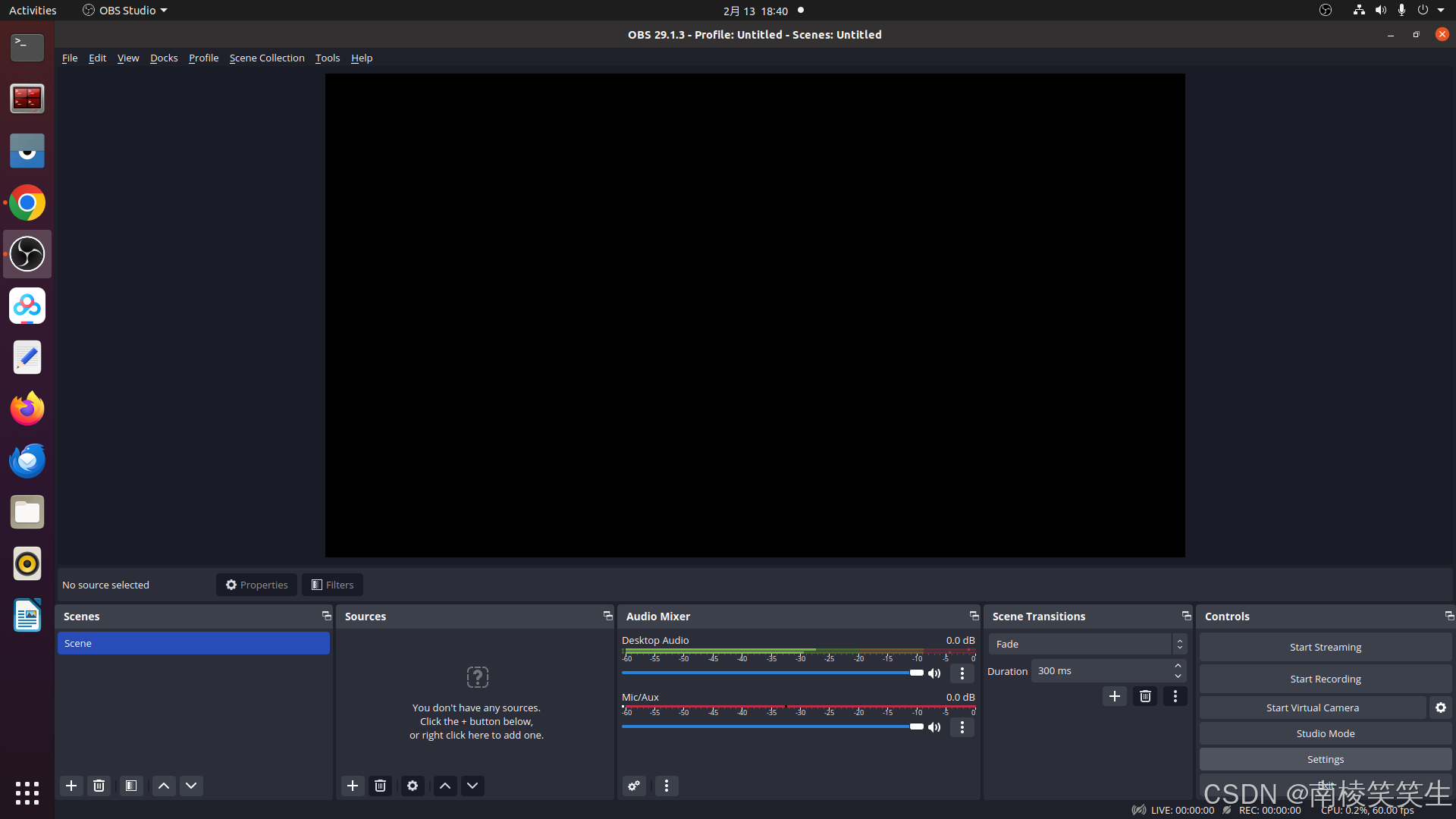Screen dimensions: 1456x819
Task: Increase transition Duration with up stepper
Action: coord(1178,666)
